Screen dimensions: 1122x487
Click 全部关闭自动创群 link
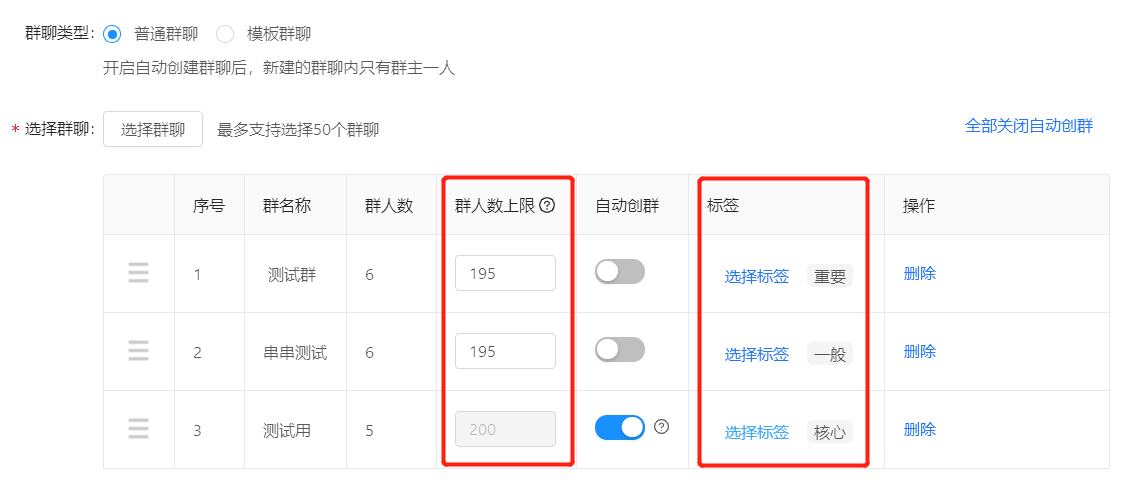[x=1028, y=127]
